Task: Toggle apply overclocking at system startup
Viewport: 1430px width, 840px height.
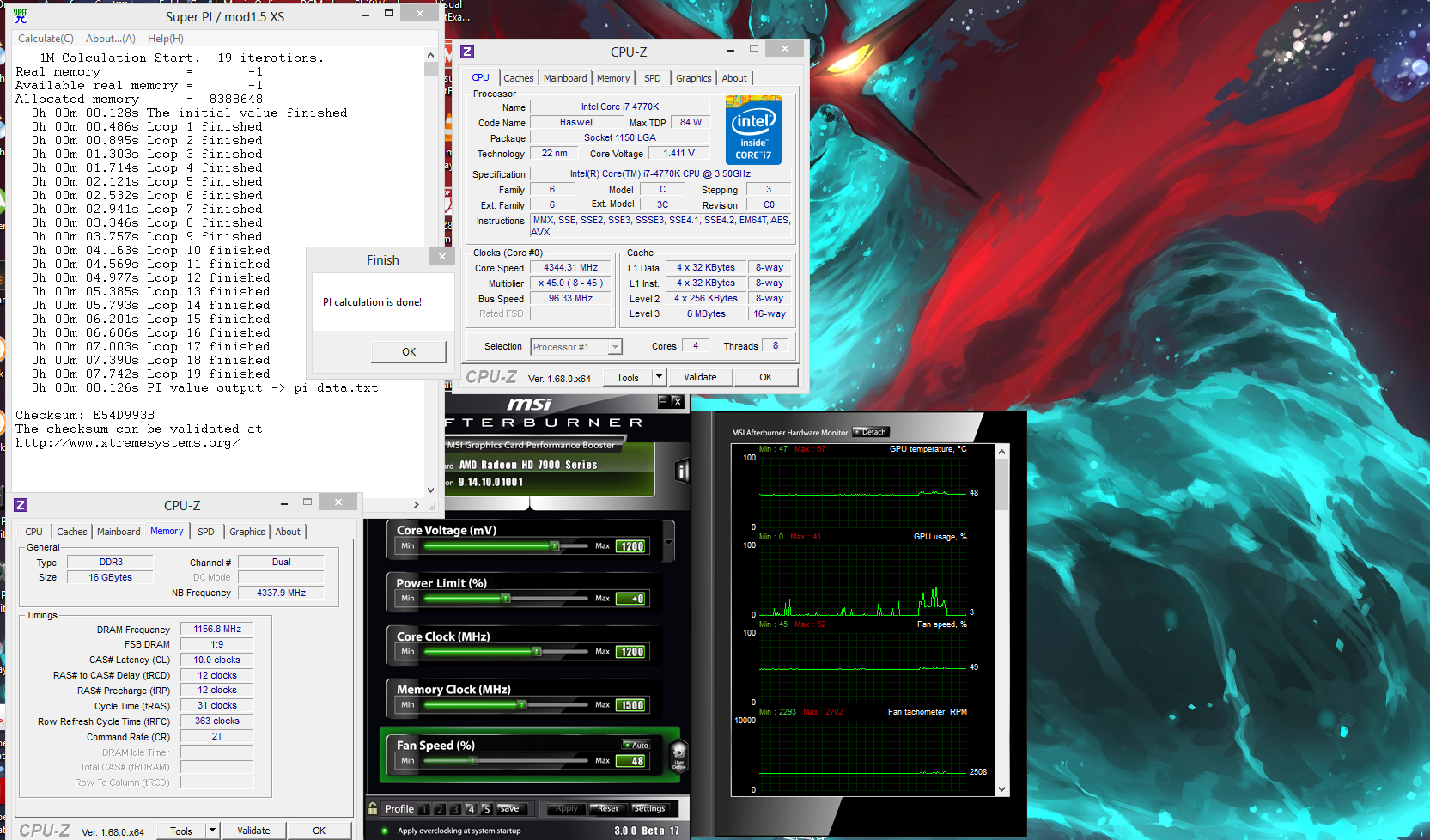Action: pos(385,831)
